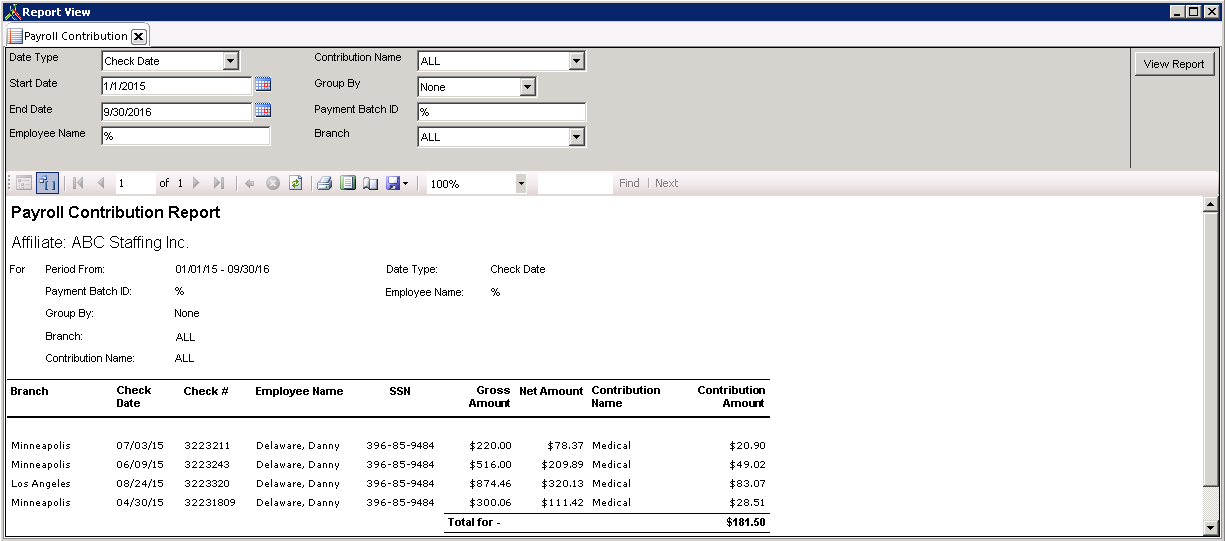Image resolution: width=1225 pixels, height=541 pixels.
Task: Click check number 3223211
Action: pos(207,445)
